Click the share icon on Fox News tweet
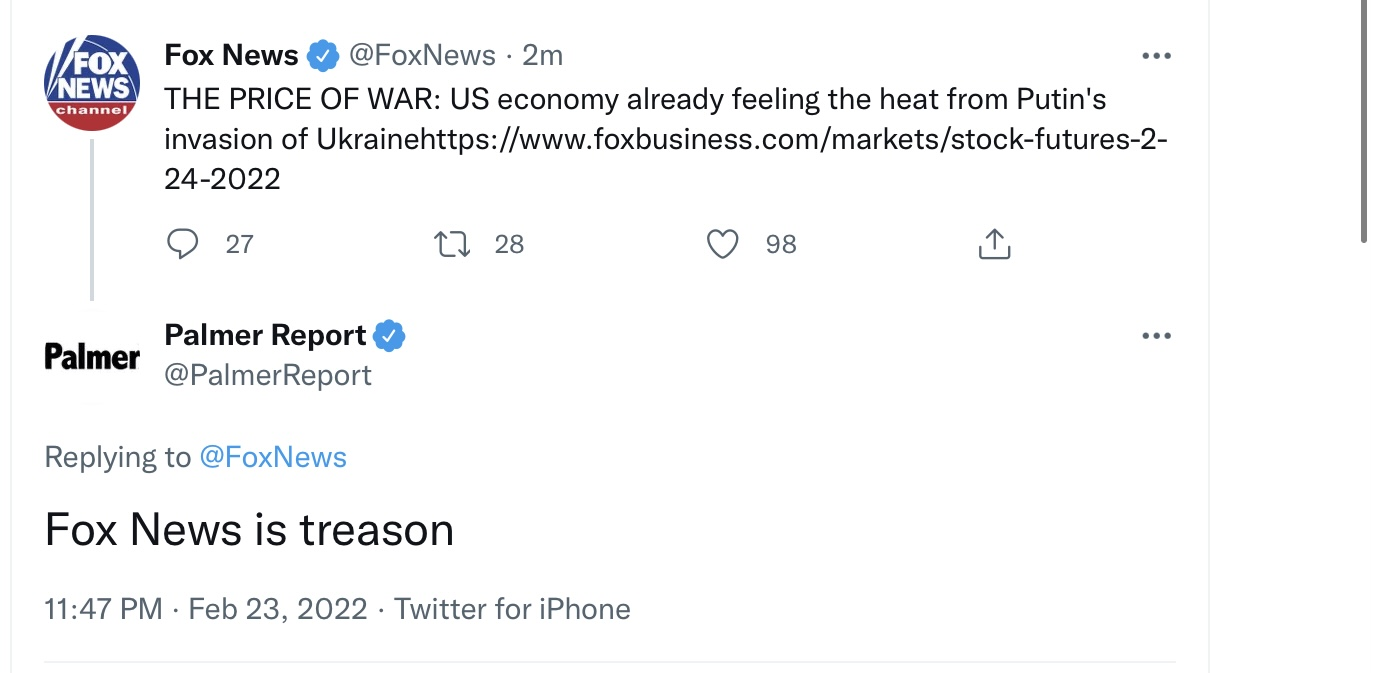1373x673 pixels. (x=993, y=244)
